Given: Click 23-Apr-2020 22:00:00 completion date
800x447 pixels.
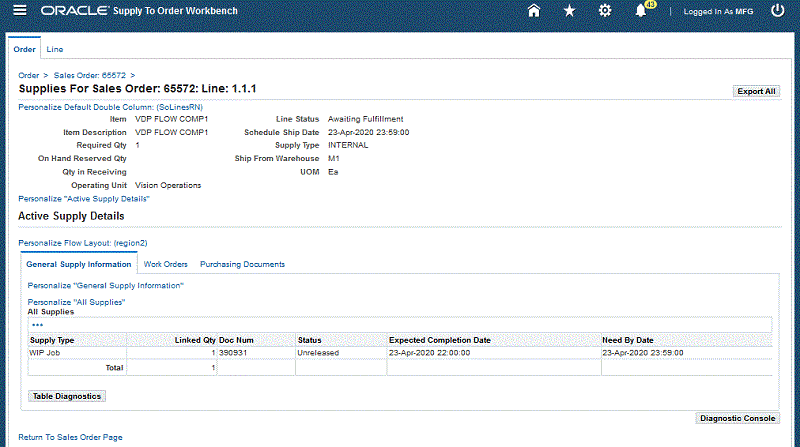Looking at the screenshot, I should coord(430,353).
